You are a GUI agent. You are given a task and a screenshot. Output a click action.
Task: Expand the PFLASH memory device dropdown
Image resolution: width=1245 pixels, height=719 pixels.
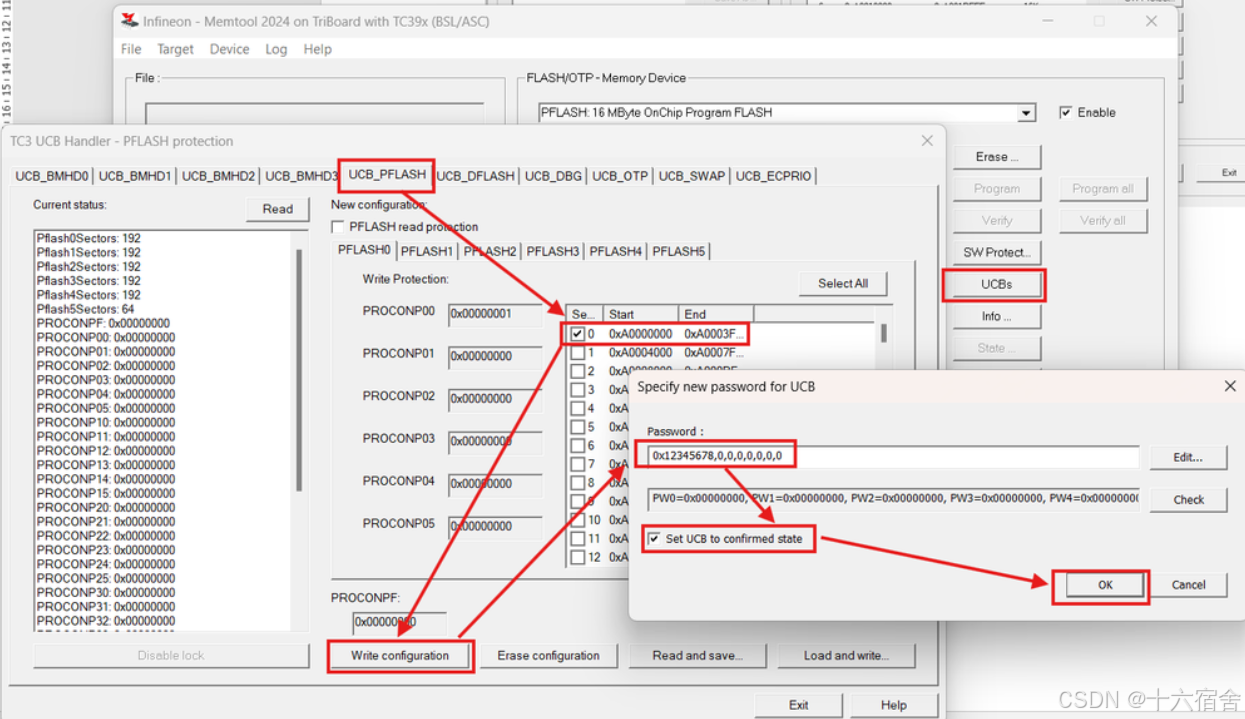[1026, 113]
